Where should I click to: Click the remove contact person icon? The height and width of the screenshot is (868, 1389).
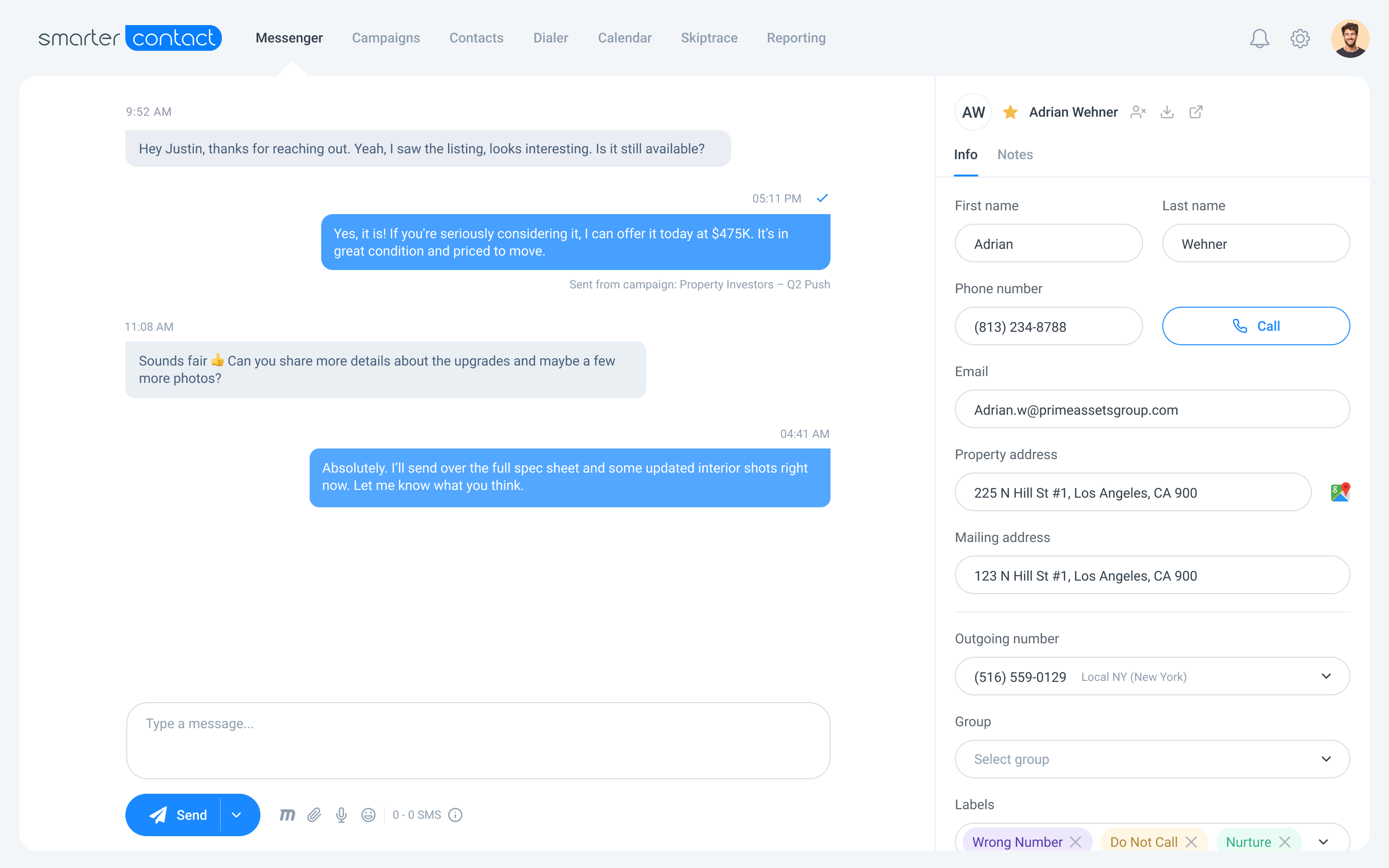point(1138,112)
